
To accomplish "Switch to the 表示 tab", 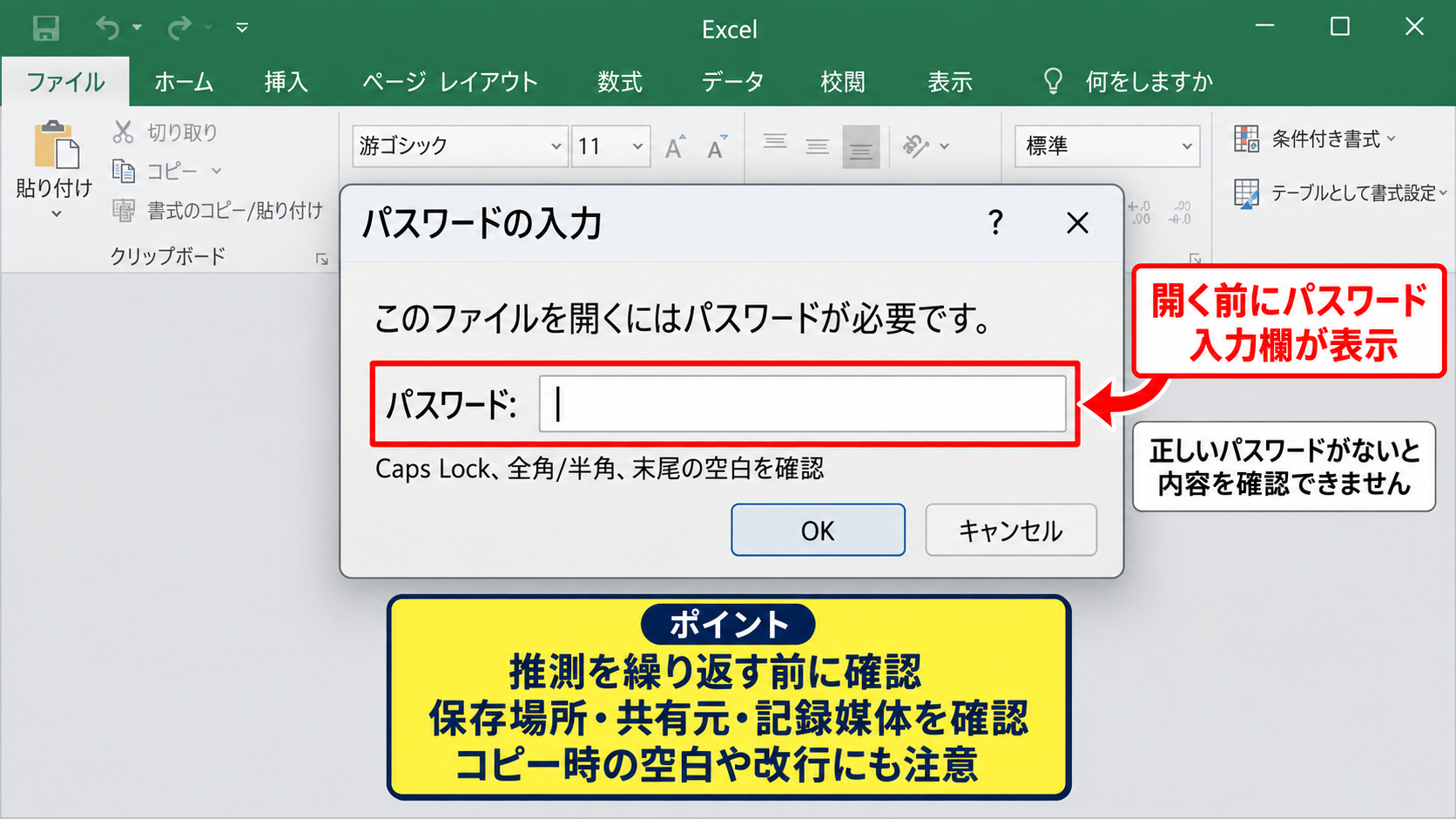I will tap(950, 82).
